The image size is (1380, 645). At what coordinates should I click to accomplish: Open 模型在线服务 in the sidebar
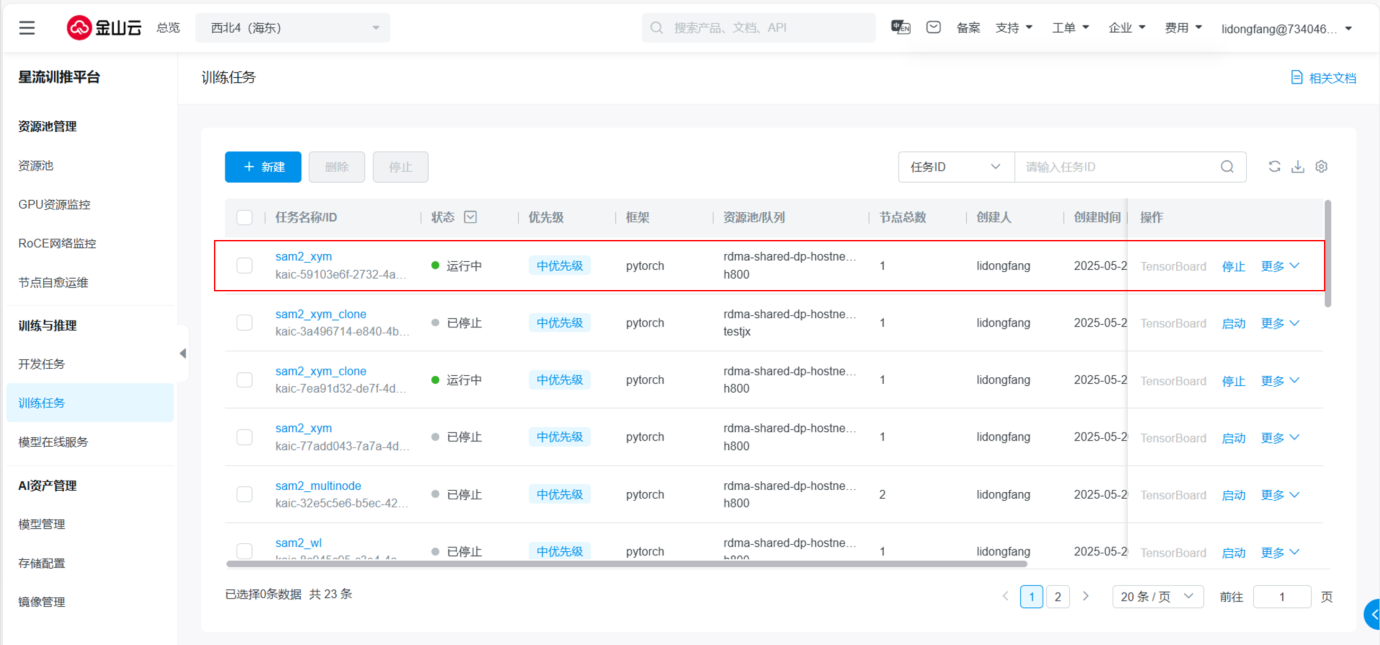53,441
